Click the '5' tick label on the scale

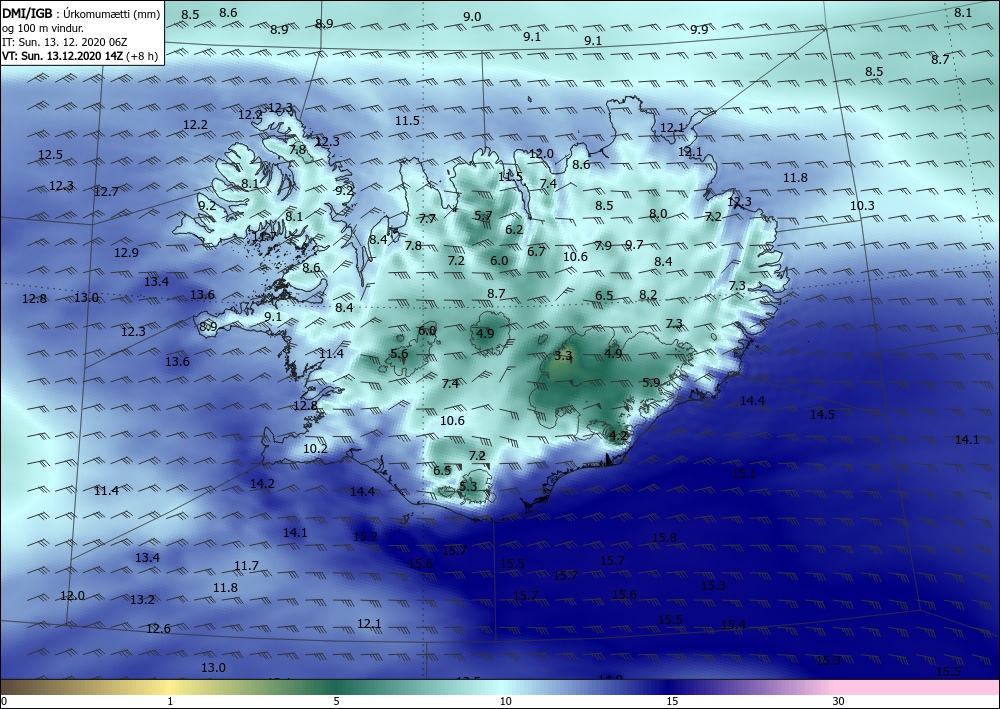pos(336,701)
